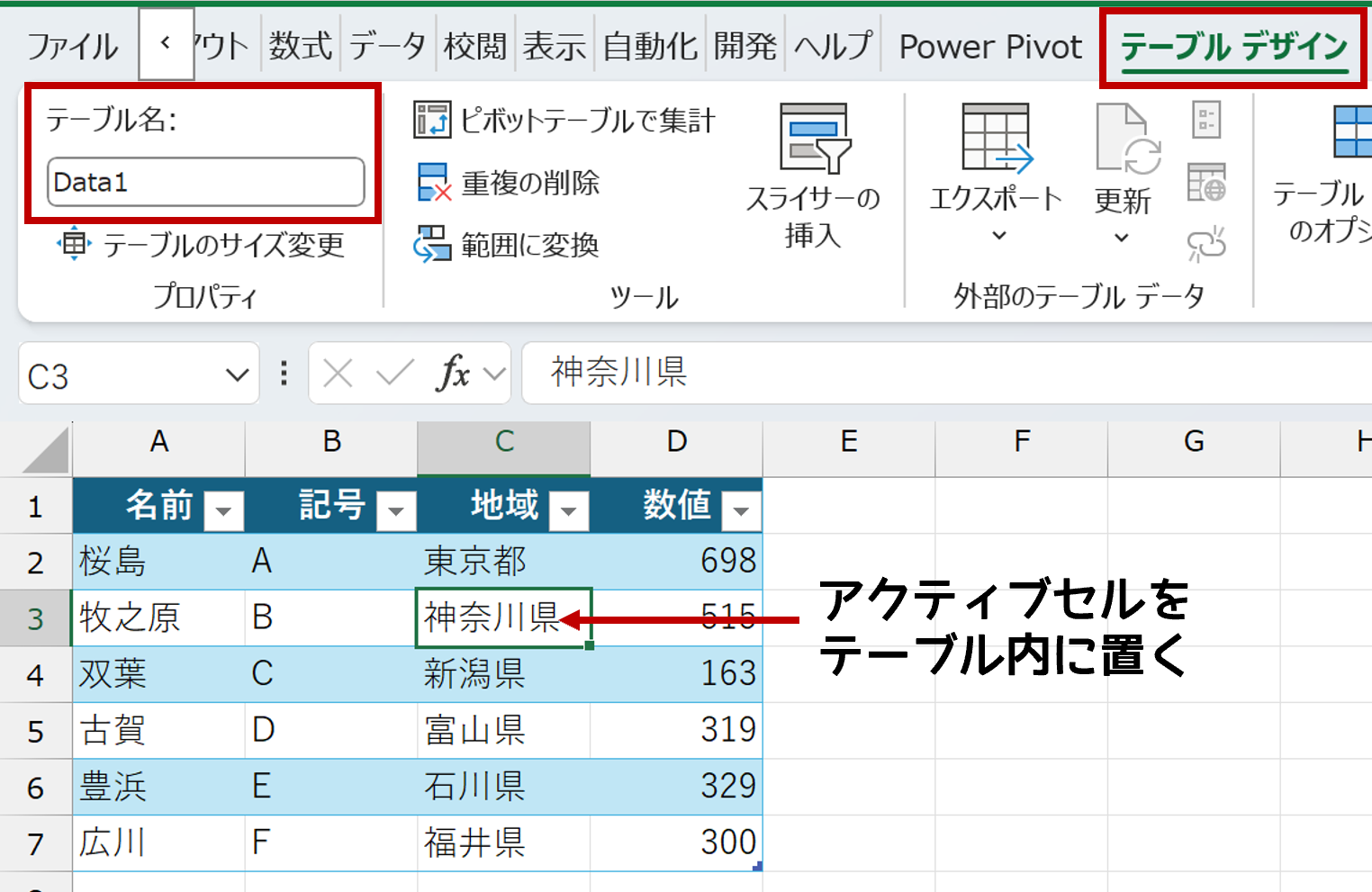Image resolution: width=1372 pixels, height=892 pixels.
Task: Select row 2 header
Action: pyautogui.click(x=35, y=563)
